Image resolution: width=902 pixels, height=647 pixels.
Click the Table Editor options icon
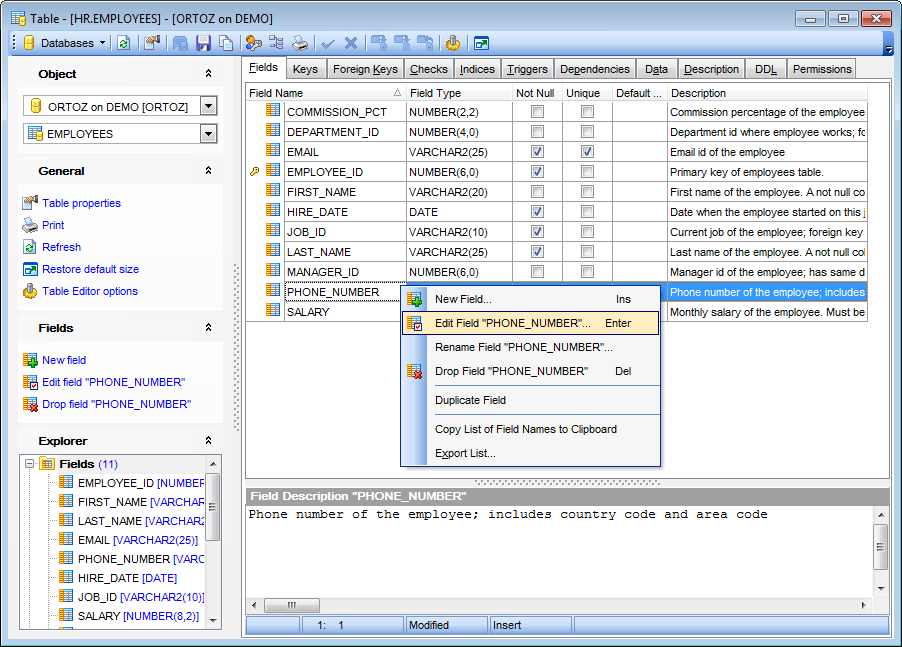coord(30,291)
